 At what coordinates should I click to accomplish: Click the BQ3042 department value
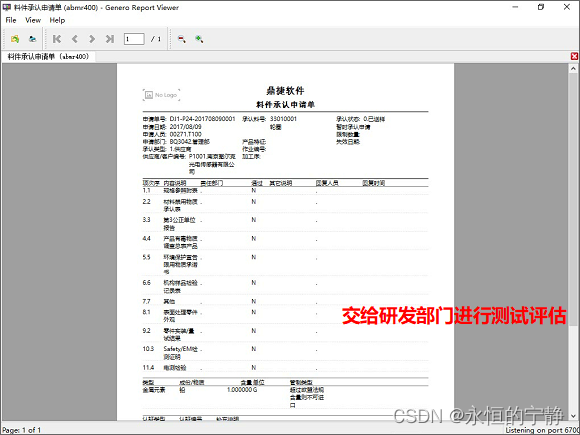(x=189, y=141)
